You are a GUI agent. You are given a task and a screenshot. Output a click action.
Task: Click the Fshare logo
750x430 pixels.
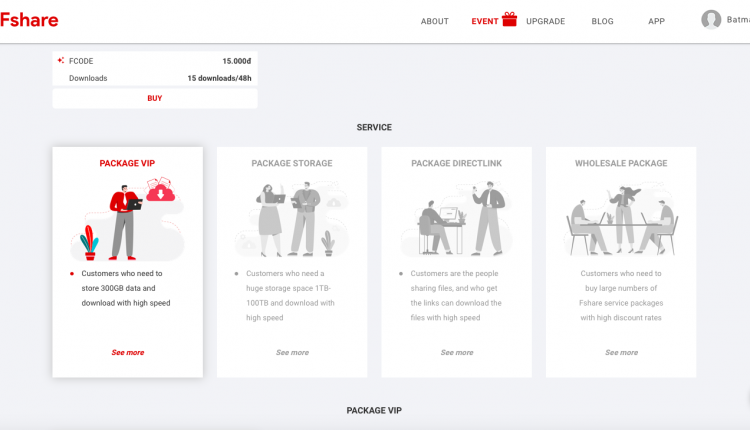[29, 20]
